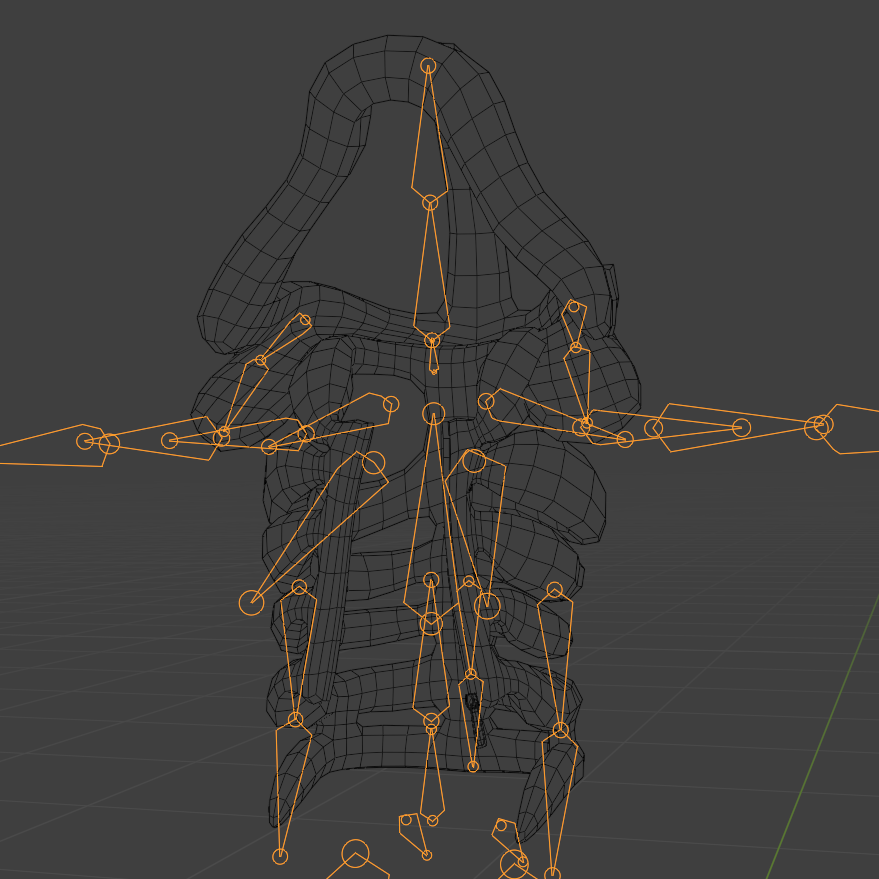Select the lowest right leg bone near floor
Viewport: 879px width, 879px height.
pos(558,804)
